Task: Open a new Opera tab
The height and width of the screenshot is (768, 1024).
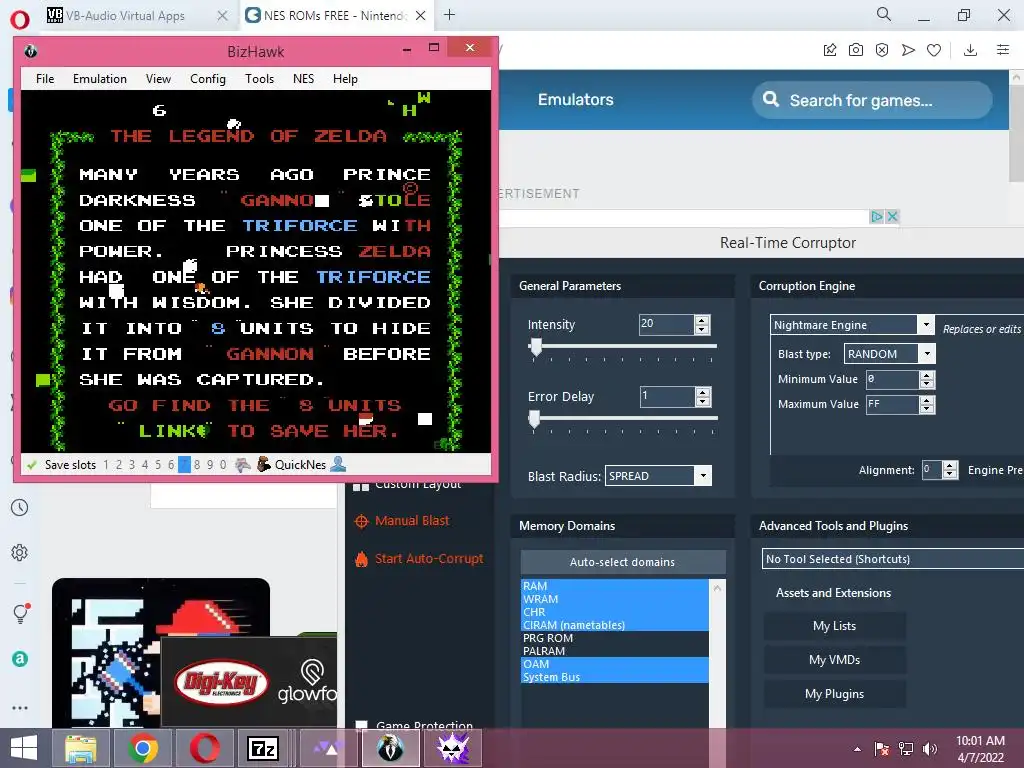Action: (449, 14)
